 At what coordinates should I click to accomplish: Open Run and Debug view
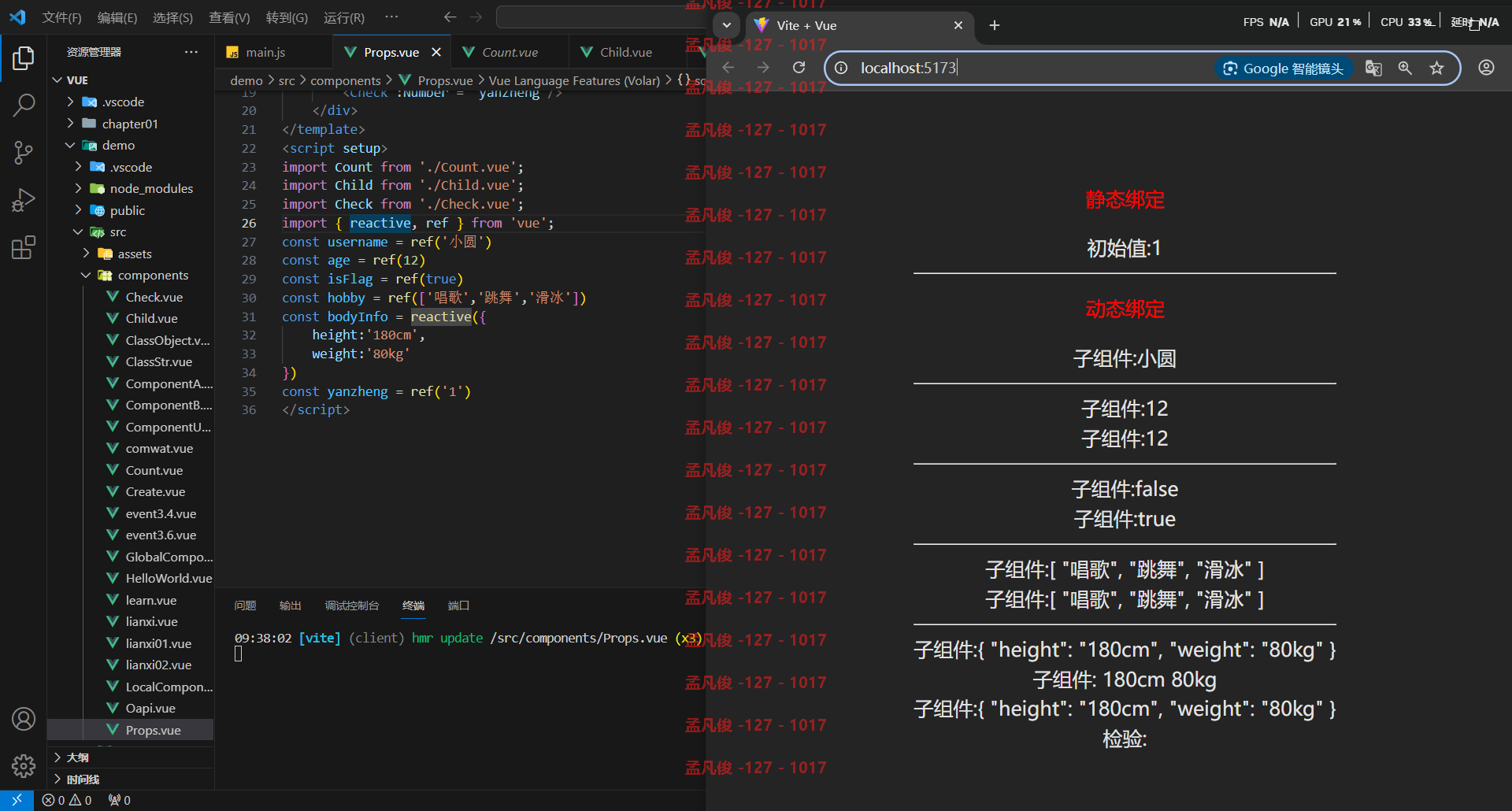(x=24, y=200)
